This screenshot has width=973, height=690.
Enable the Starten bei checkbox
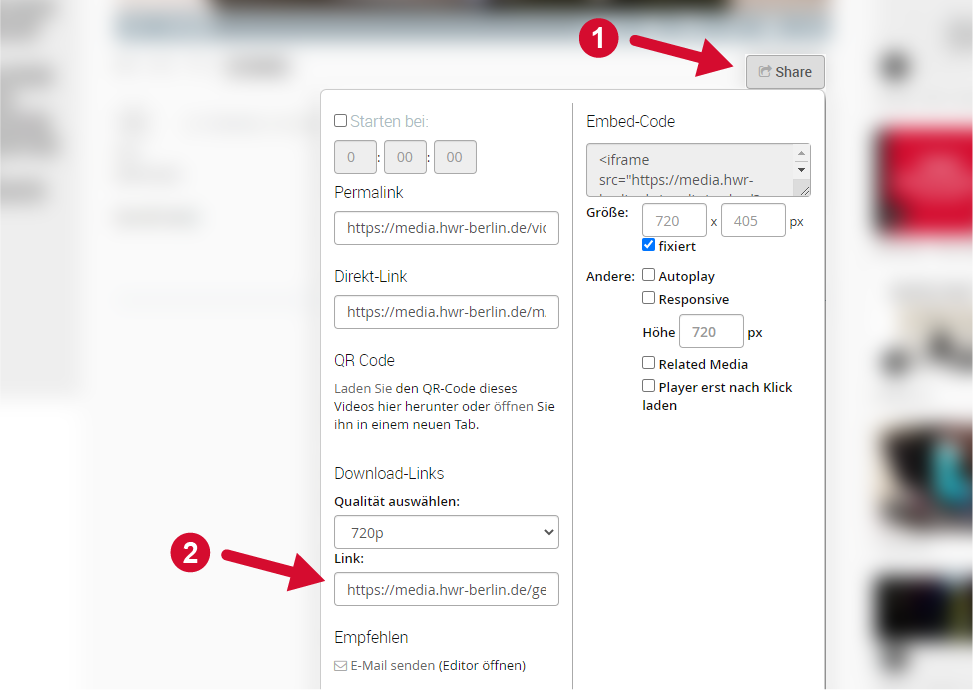(x=341, y=121)
